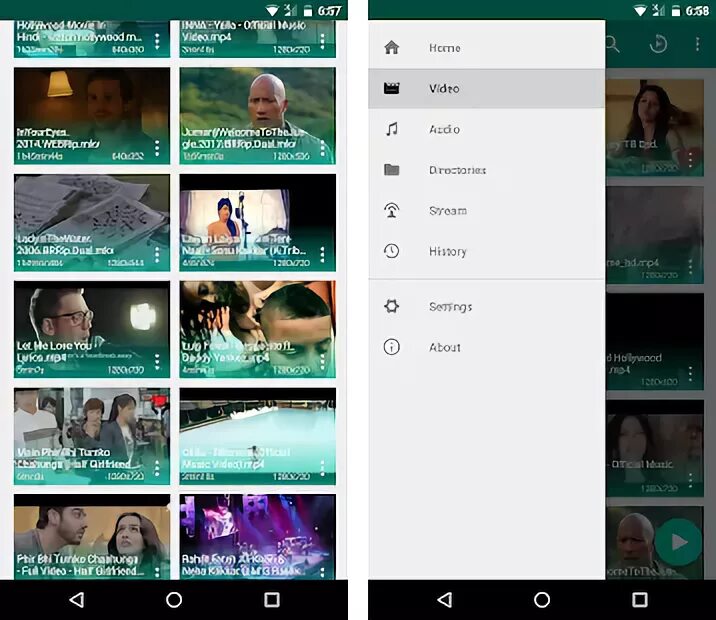Screen dimensions: 716x620
Task: Open Directories in the drawer
Action: click(x=486, y=170)
